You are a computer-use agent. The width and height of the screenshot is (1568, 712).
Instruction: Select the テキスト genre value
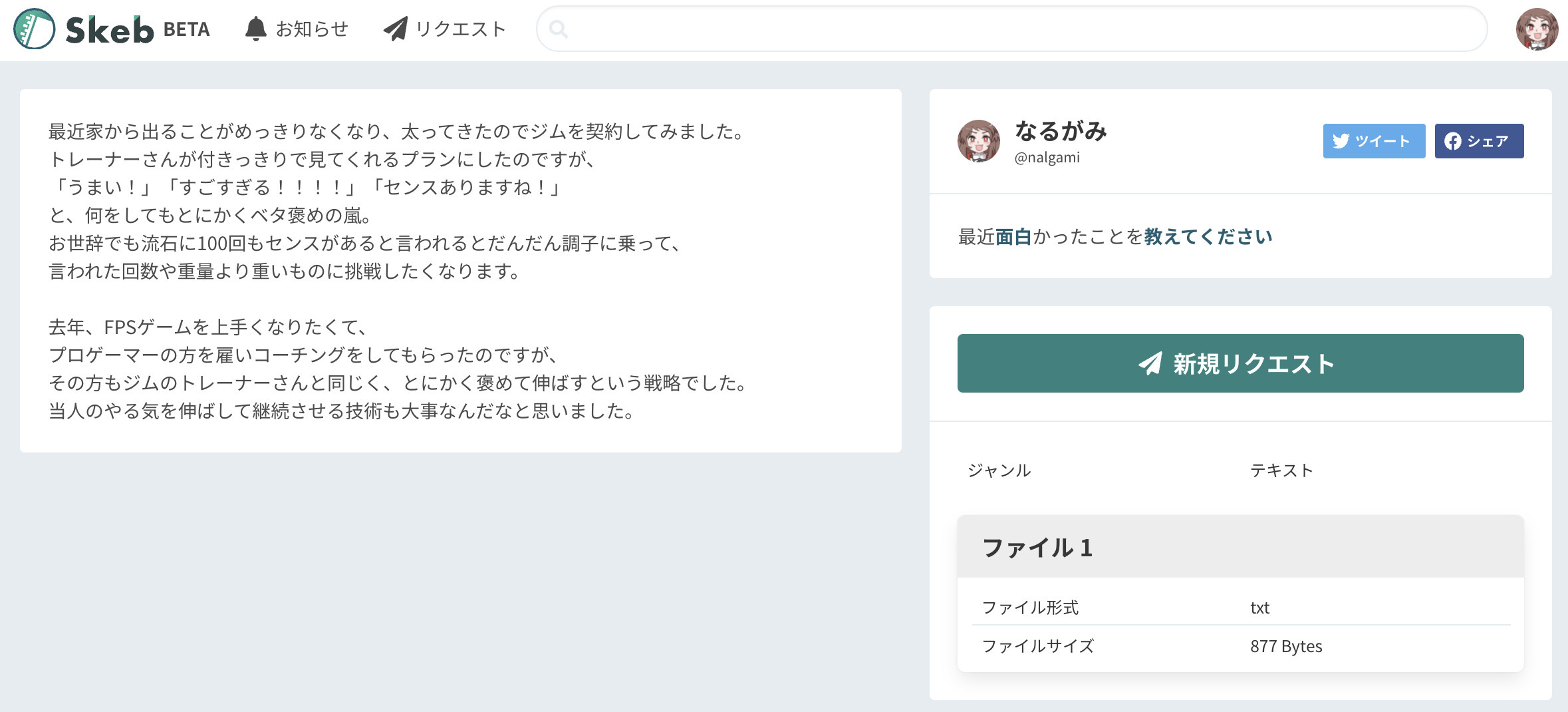click(1282, 470)
